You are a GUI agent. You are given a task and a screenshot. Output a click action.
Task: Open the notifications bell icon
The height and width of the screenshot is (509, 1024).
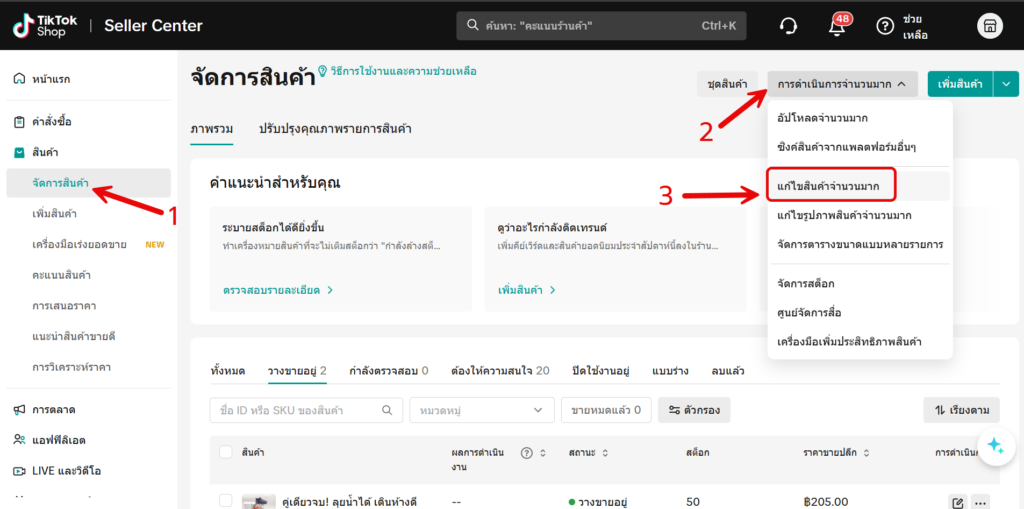[837, 27]
